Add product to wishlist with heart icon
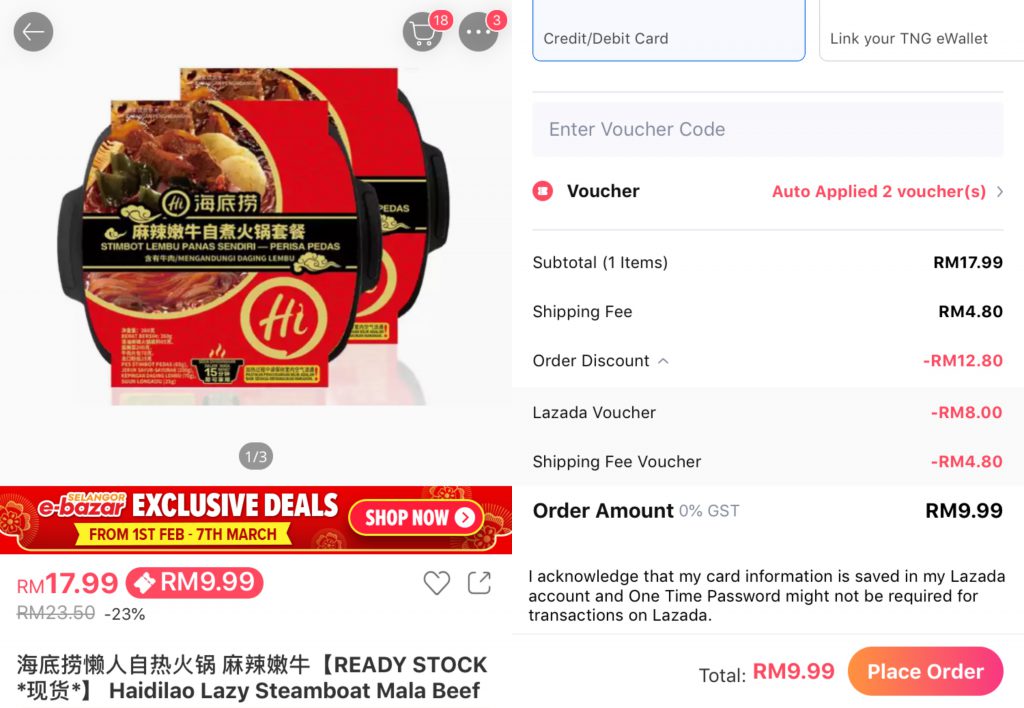This screenshot has width=1024, height=708. tap(437, 583)
